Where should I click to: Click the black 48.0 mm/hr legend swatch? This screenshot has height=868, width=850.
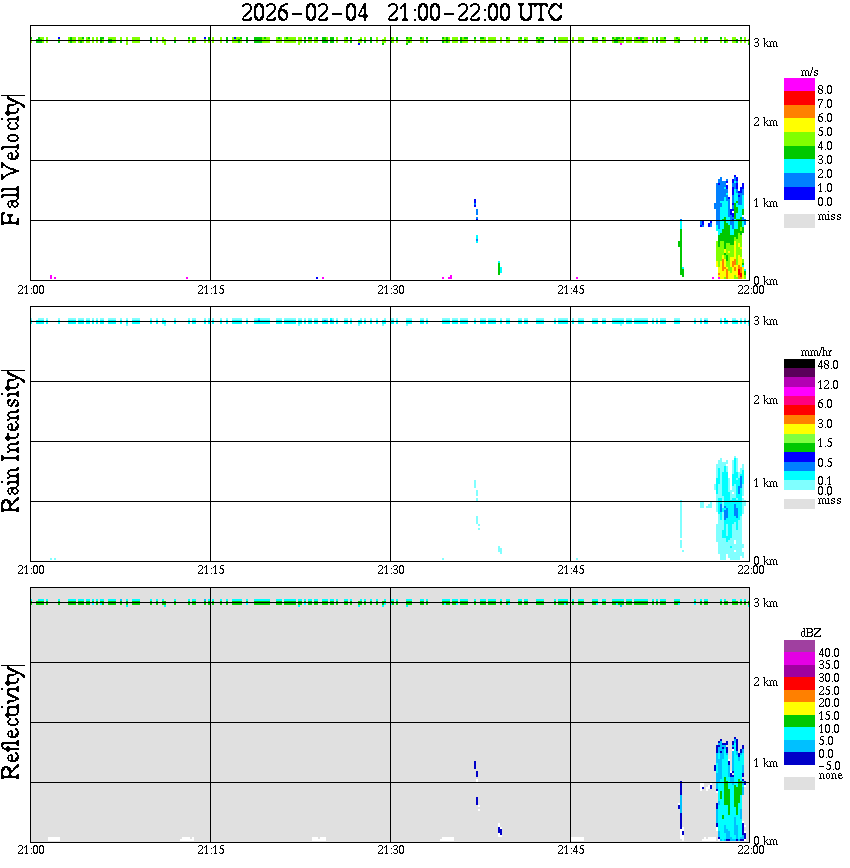point(799,364)
